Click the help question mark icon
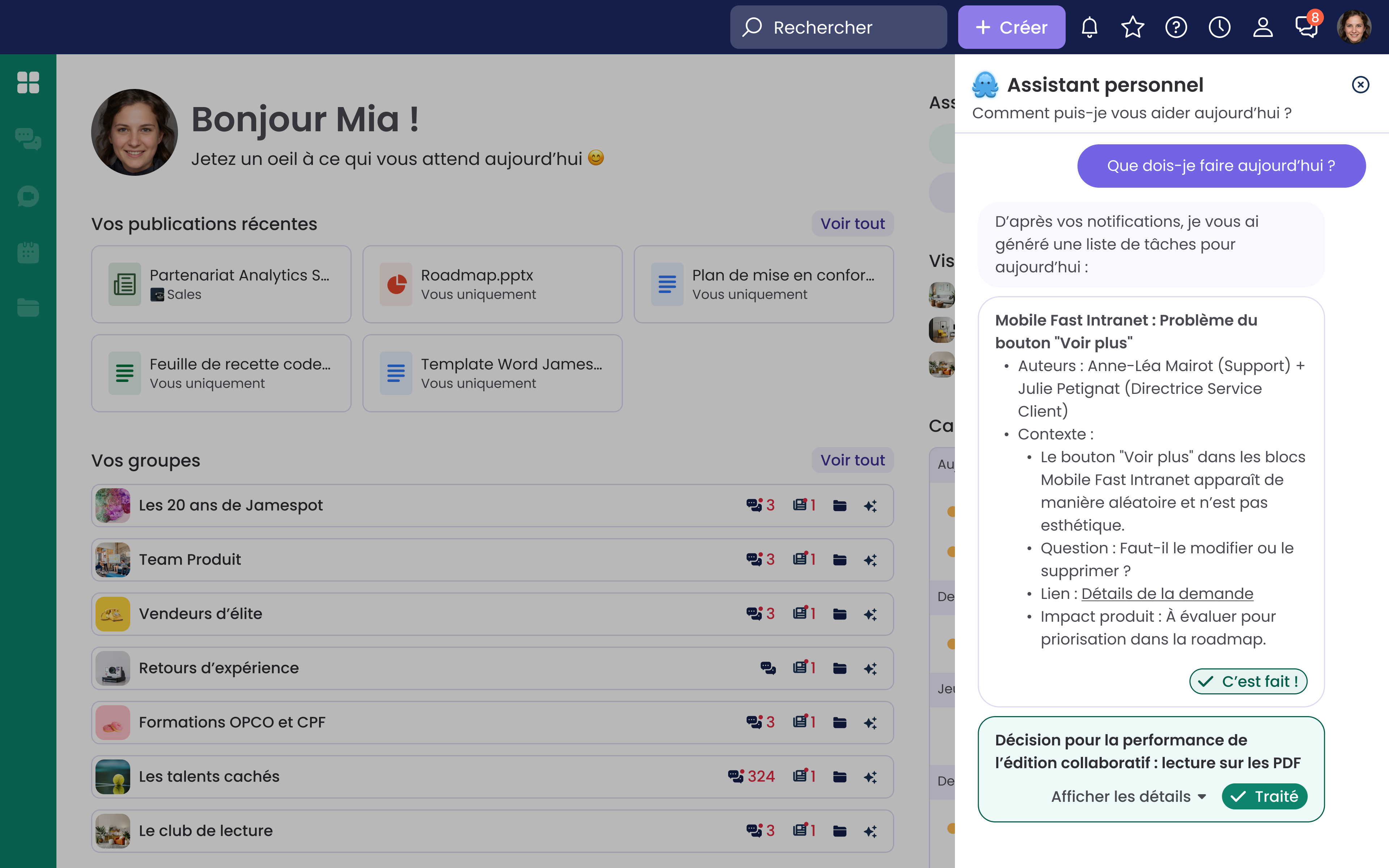1389x868 pixels. click(x=1176, y=27)
